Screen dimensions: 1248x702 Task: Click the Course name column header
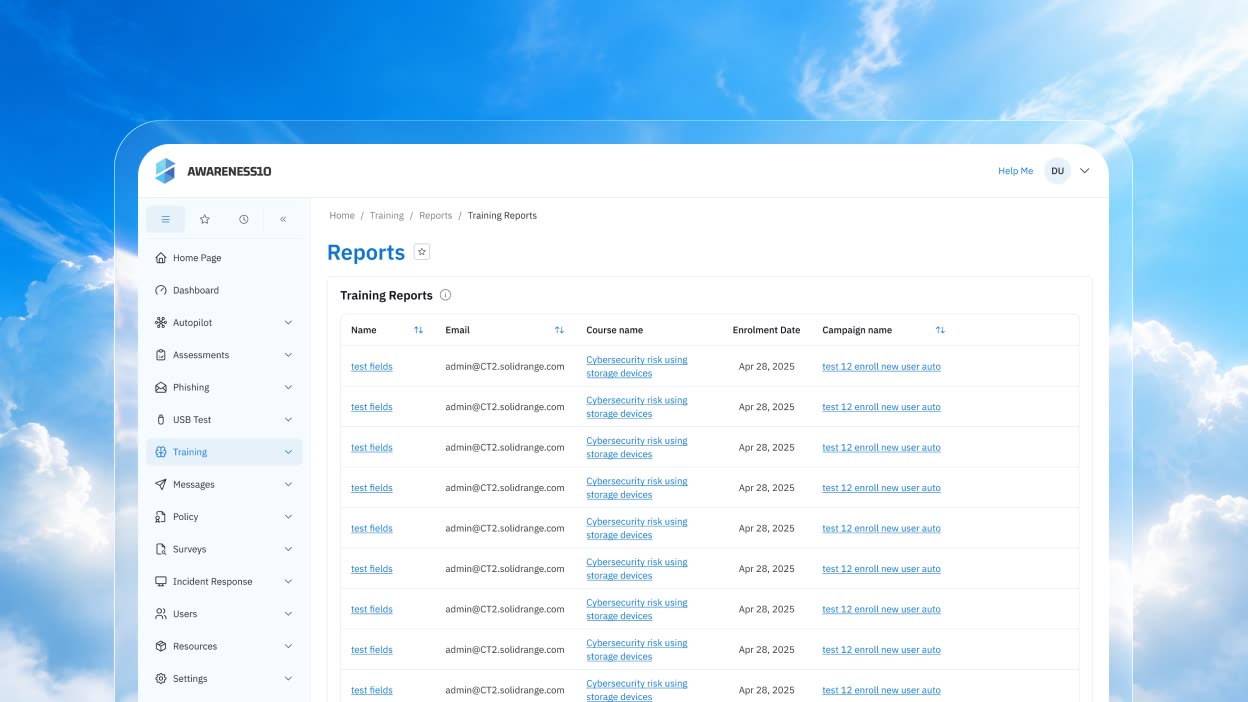[615, 330]
